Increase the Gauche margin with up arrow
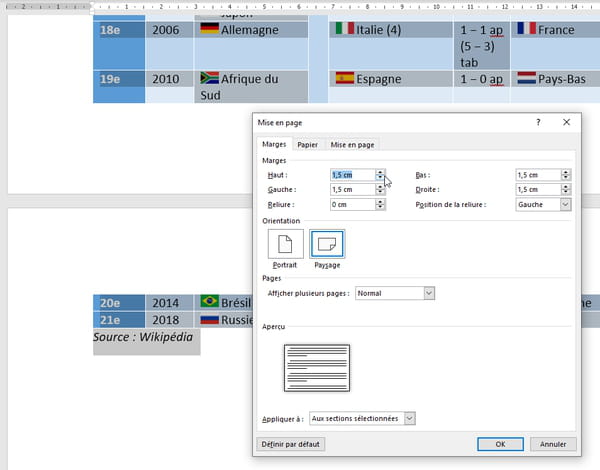Image resolution: width=600 pixels, height=470 pixels. pyautogui.click(x=380, y=187)
